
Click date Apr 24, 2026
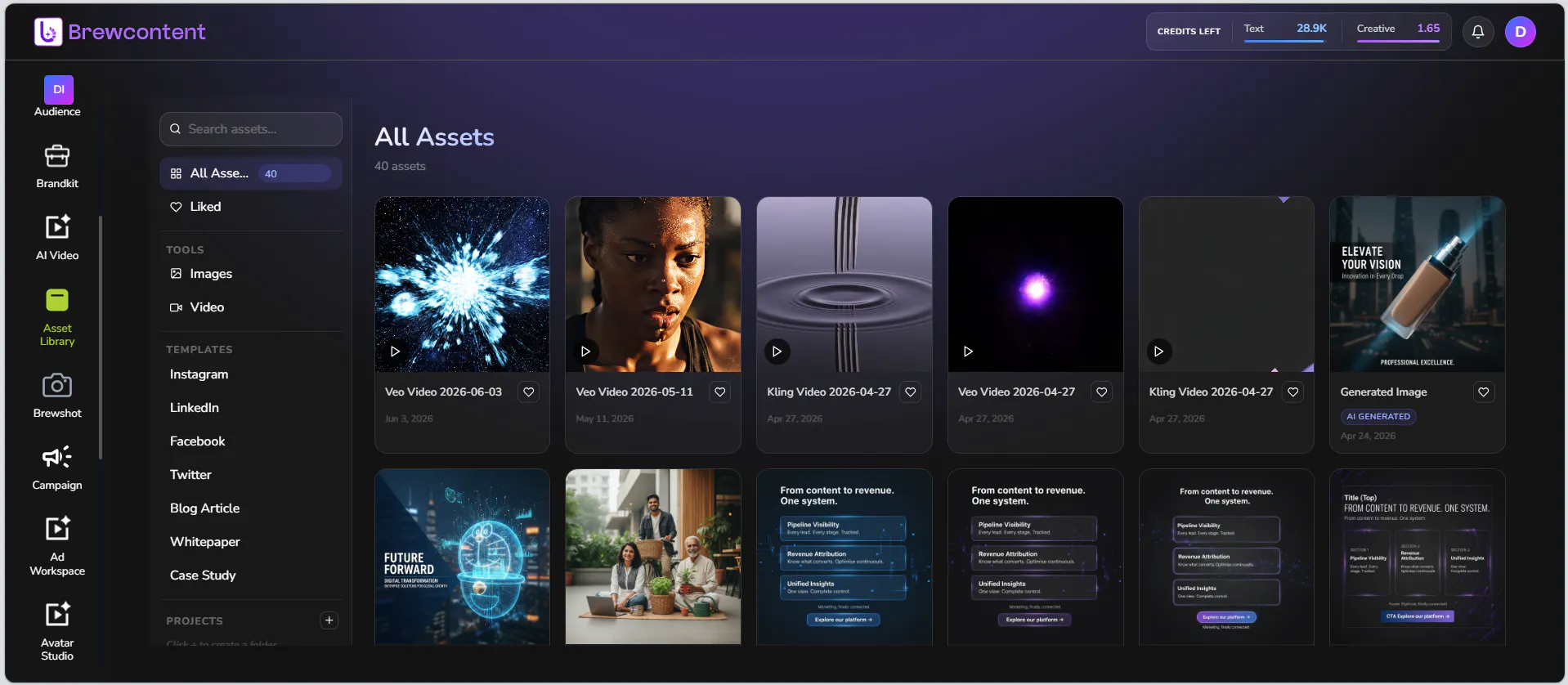pos(1368,436)
